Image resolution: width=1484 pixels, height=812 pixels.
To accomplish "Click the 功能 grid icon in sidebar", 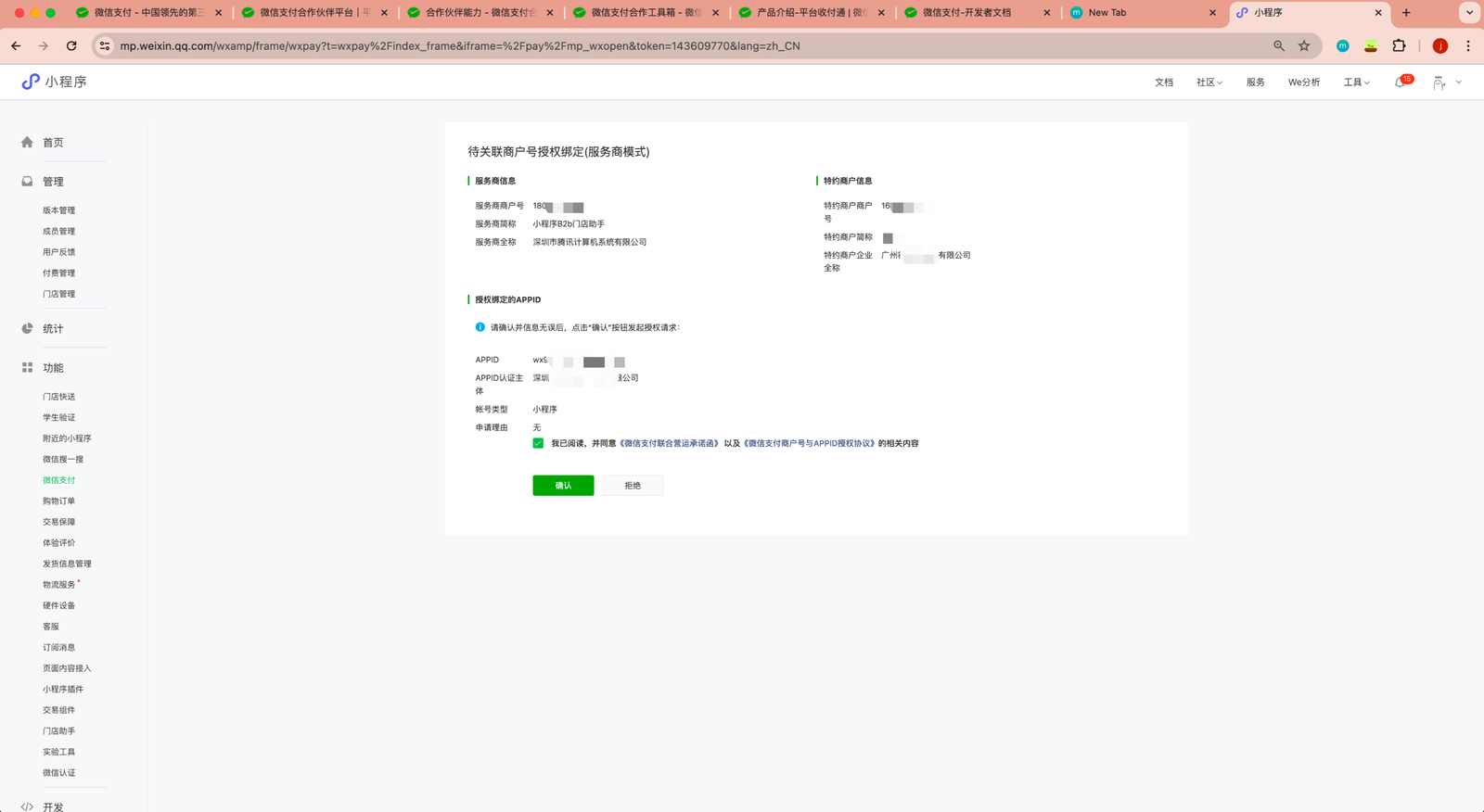I will tap(27, 368).
